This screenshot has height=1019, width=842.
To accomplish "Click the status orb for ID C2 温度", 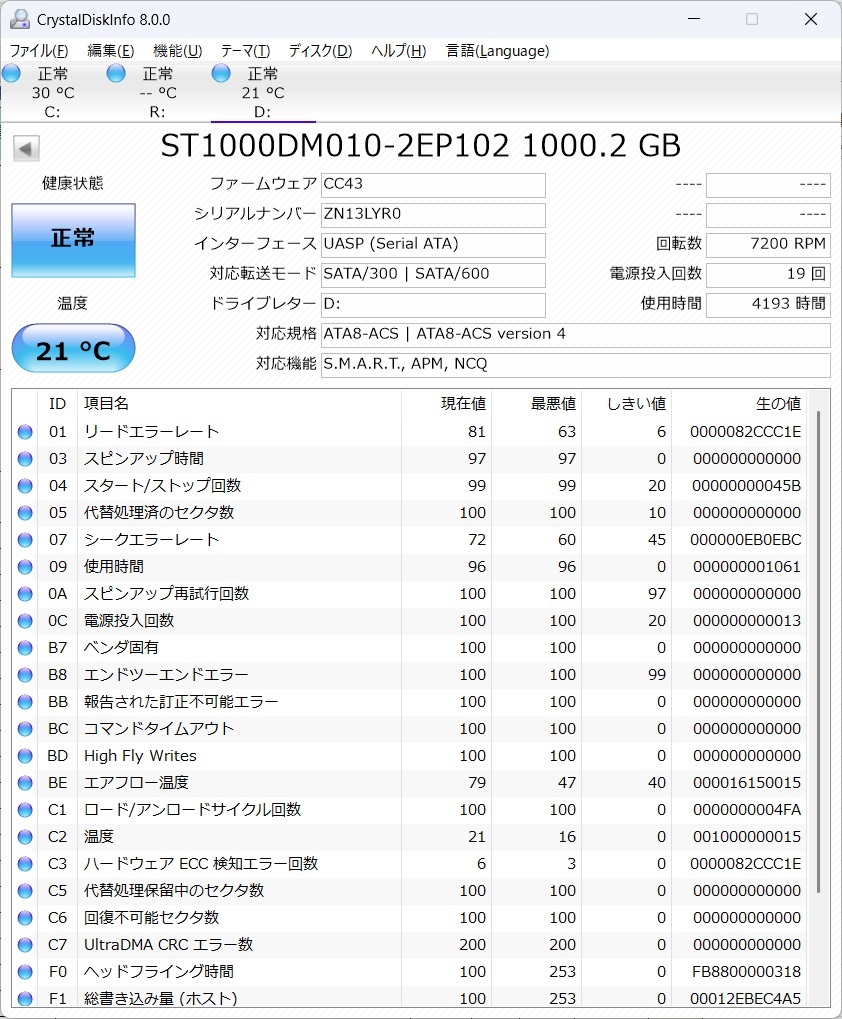I will pyautogui.click(x=25, y=836).
